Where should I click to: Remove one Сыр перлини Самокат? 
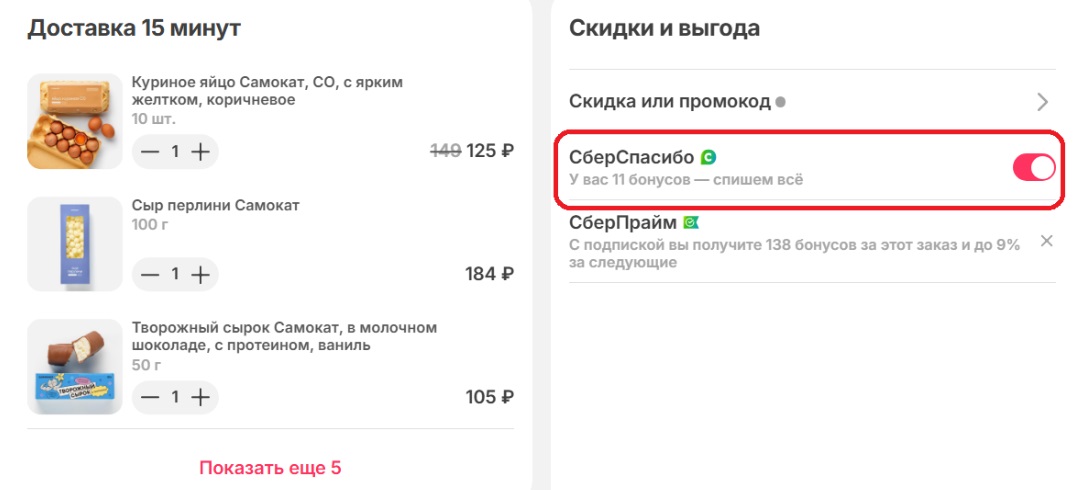[x=149, y=275]
